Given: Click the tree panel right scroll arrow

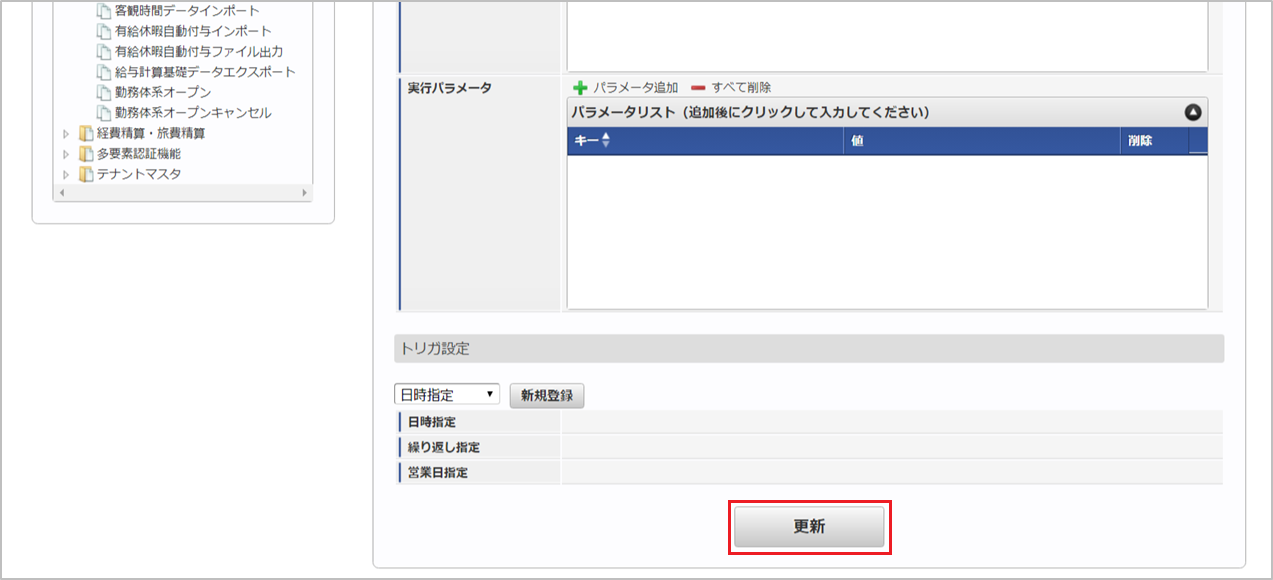Looking at the screenshot, I should point(305,193).
